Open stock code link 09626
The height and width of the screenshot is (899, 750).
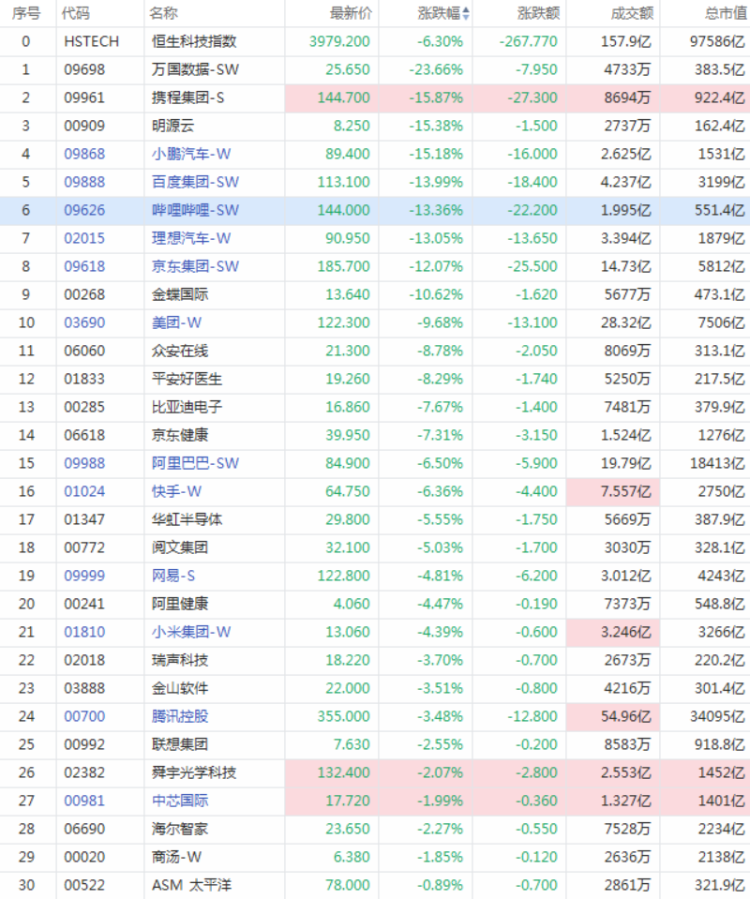click(x=84, y=210)
